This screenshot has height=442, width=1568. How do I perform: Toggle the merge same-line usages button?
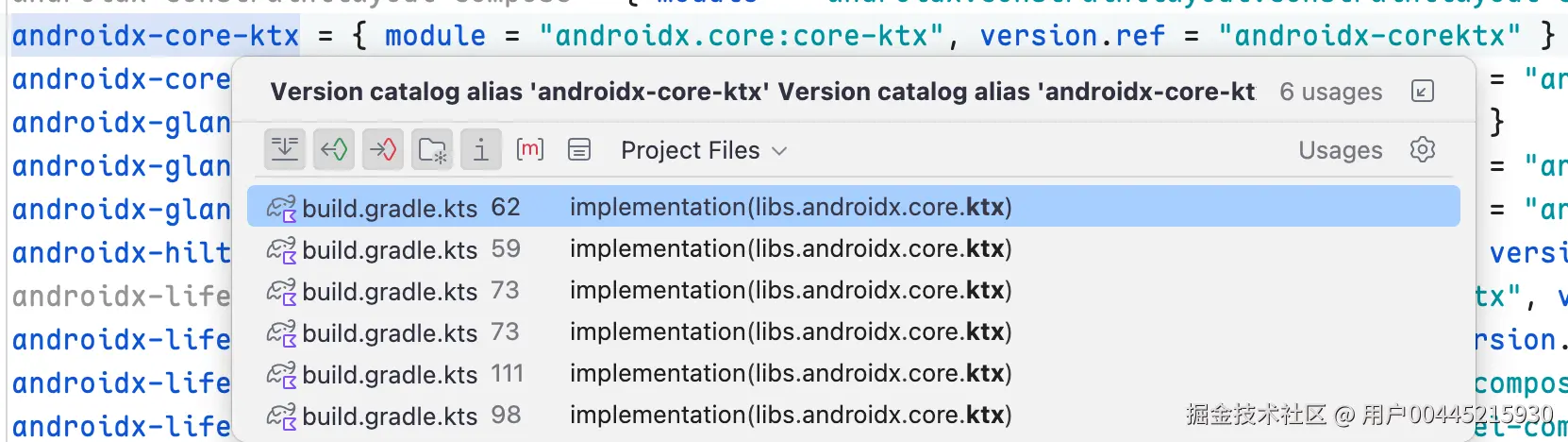[285, 149]
